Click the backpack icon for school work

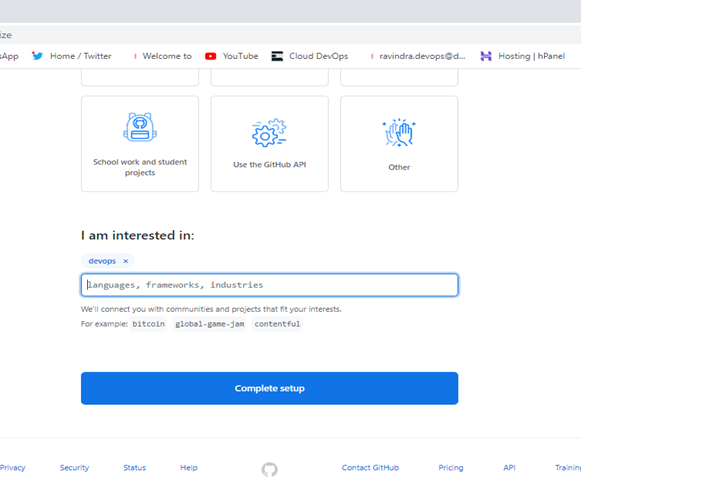click(139, 127)
